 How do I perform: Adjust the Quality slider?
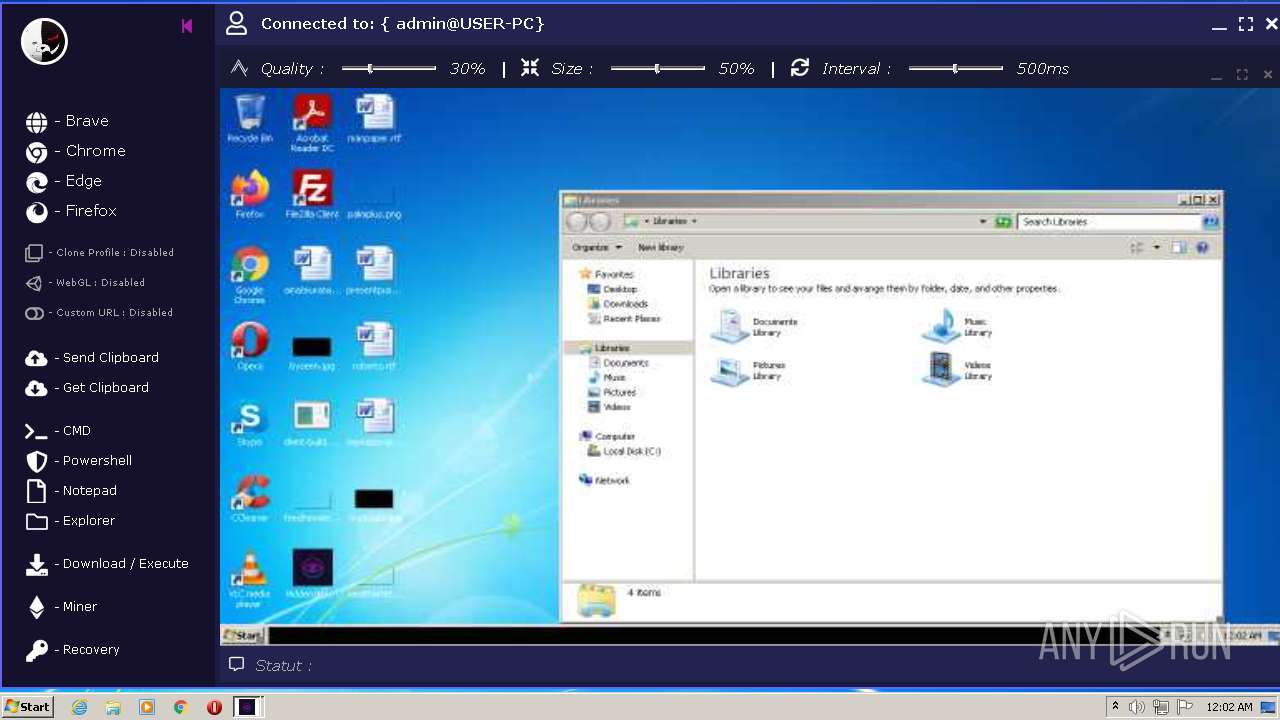point(389,68)
